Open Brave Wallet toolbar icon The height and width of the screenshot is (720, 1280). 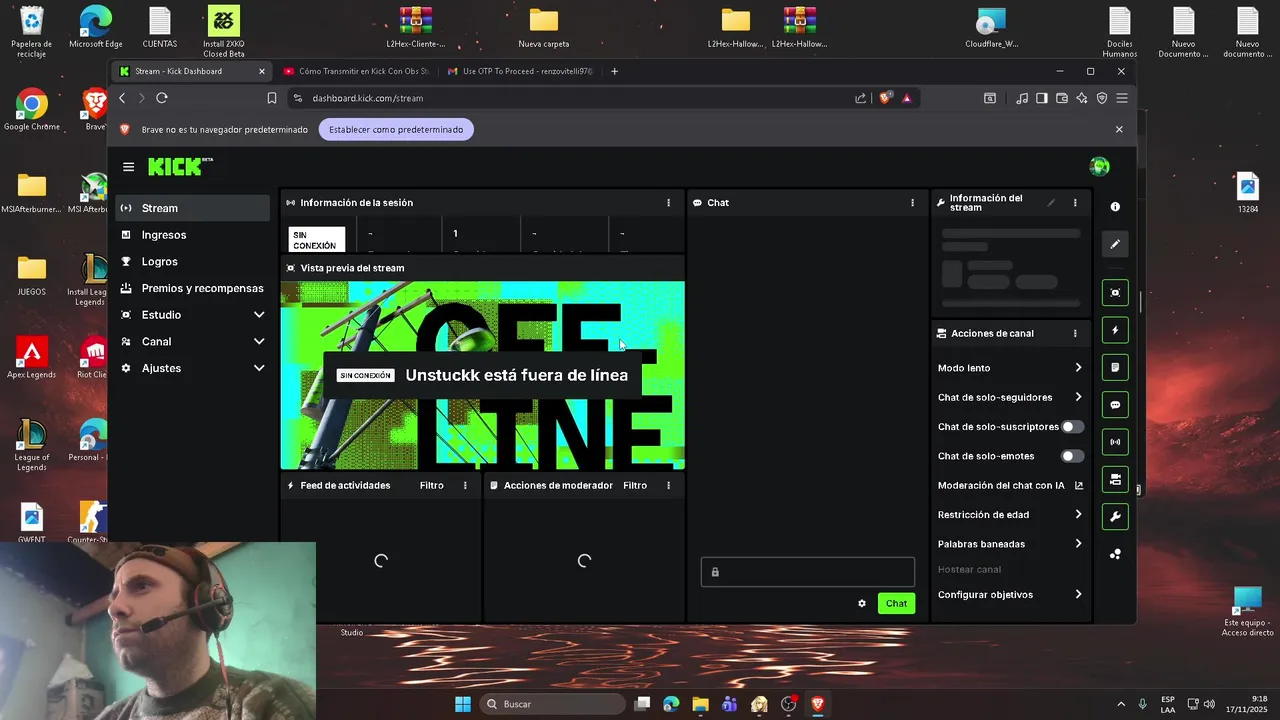click(1062, 98)
